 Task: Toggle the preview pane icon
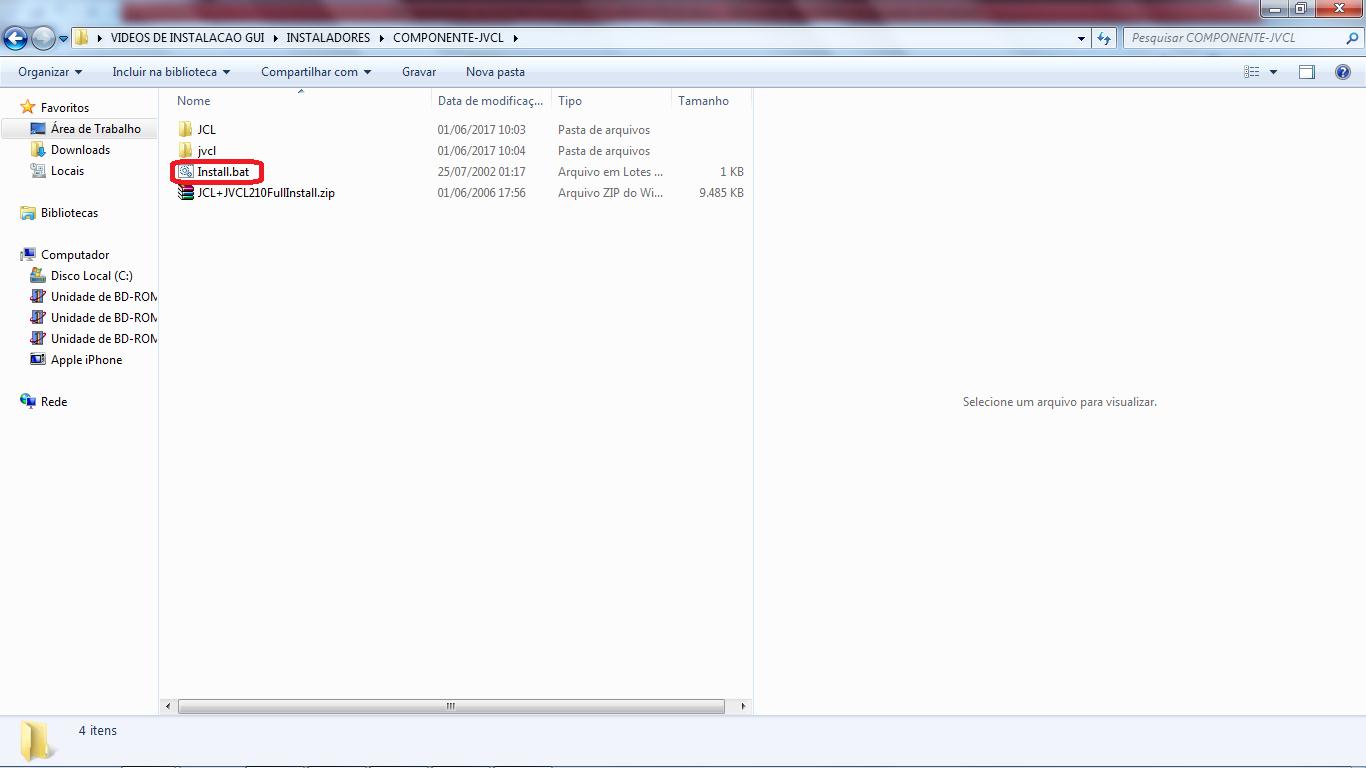coord(1307,72)
